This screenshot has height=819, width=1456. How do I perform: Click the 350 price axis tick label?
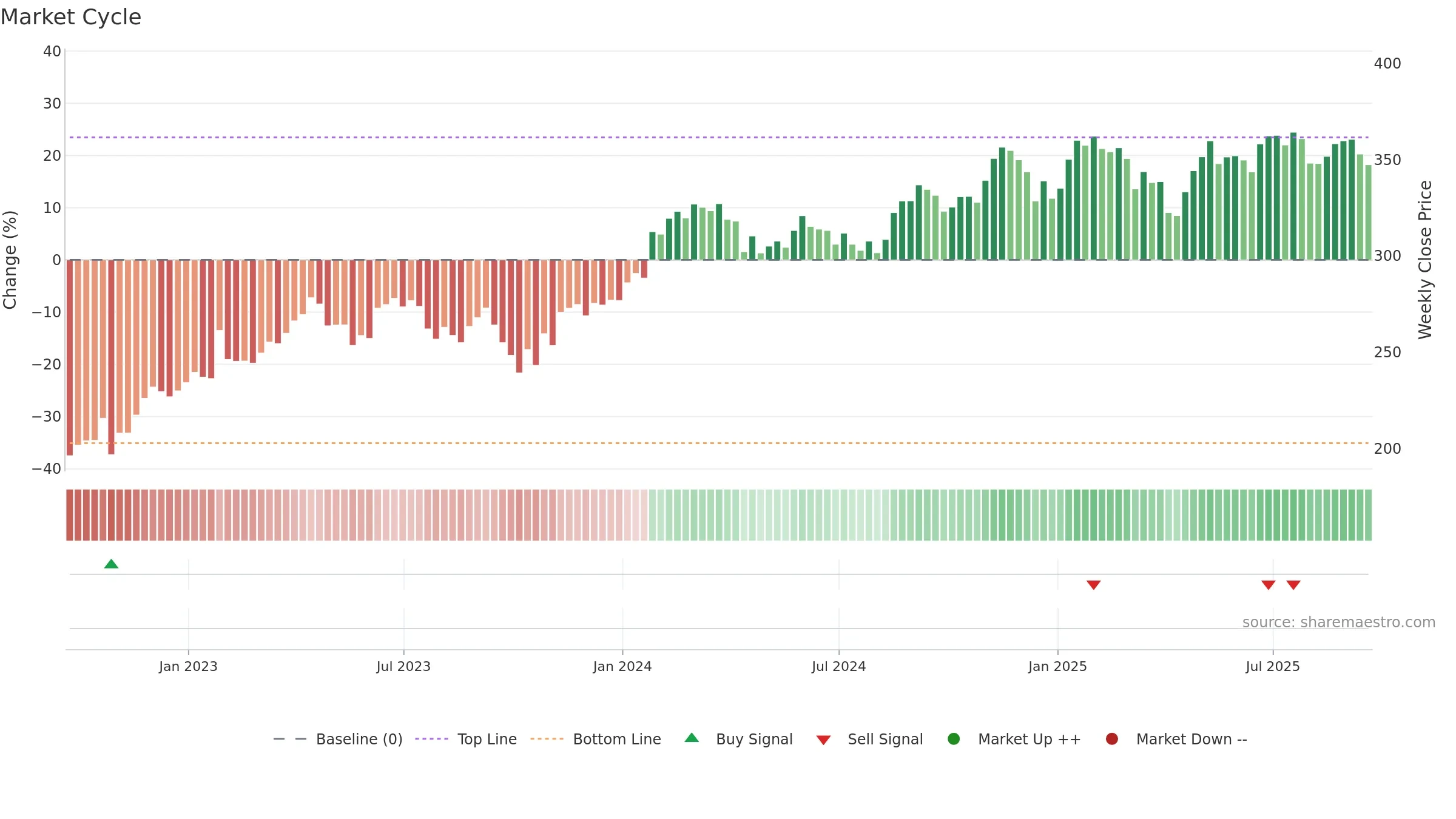click(x=1387, y=160)
